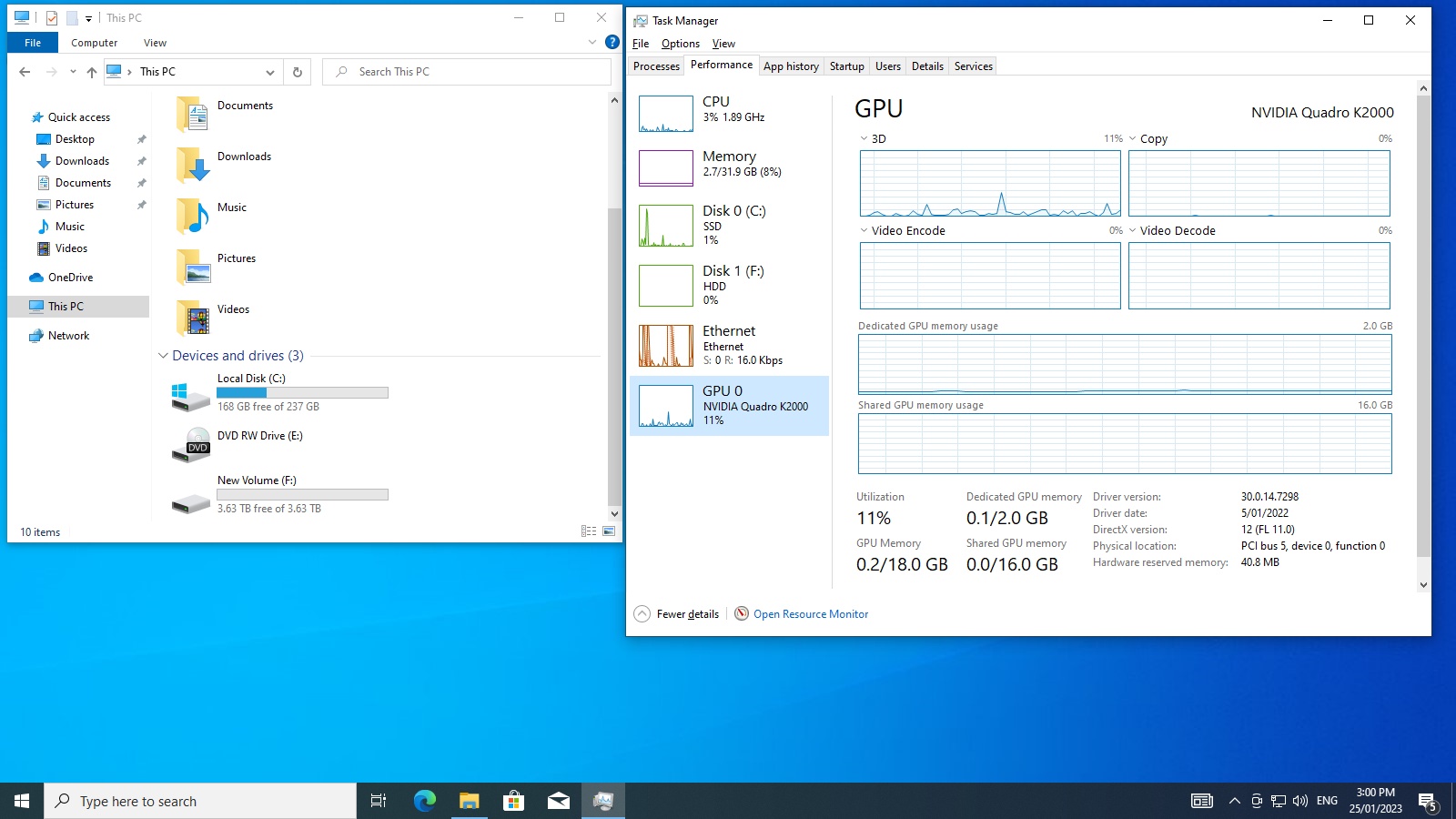
Task: Open the Computer ribbon tab in Explorer
Action: (x=95, y=43)
